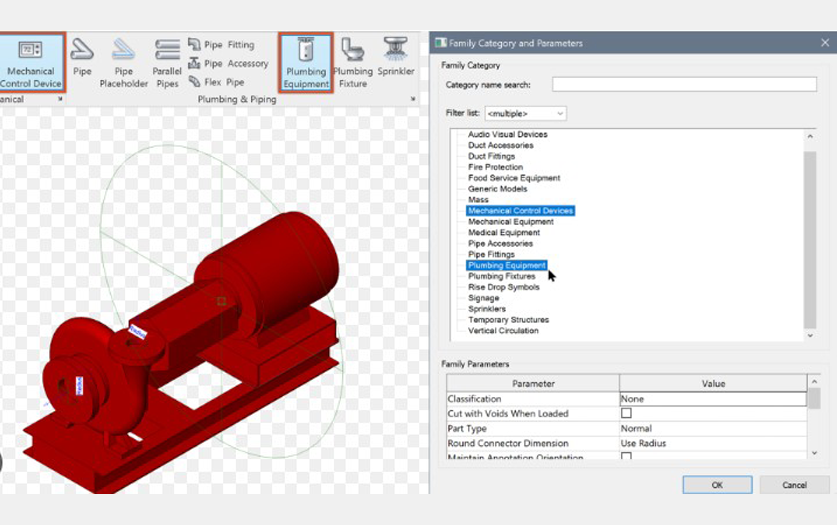The height and width of the screenshot is (525, 837).
Task: Cancel the Family Category dialog
Action: click(794, 485)
